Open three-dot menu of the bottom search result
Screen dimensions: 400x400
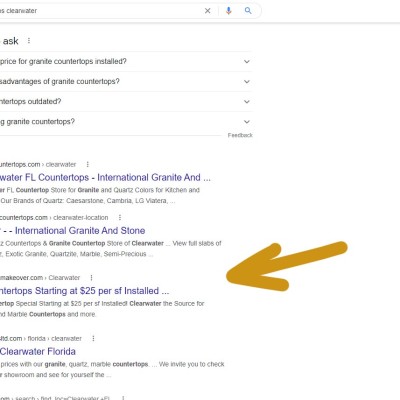coord(123,398)
